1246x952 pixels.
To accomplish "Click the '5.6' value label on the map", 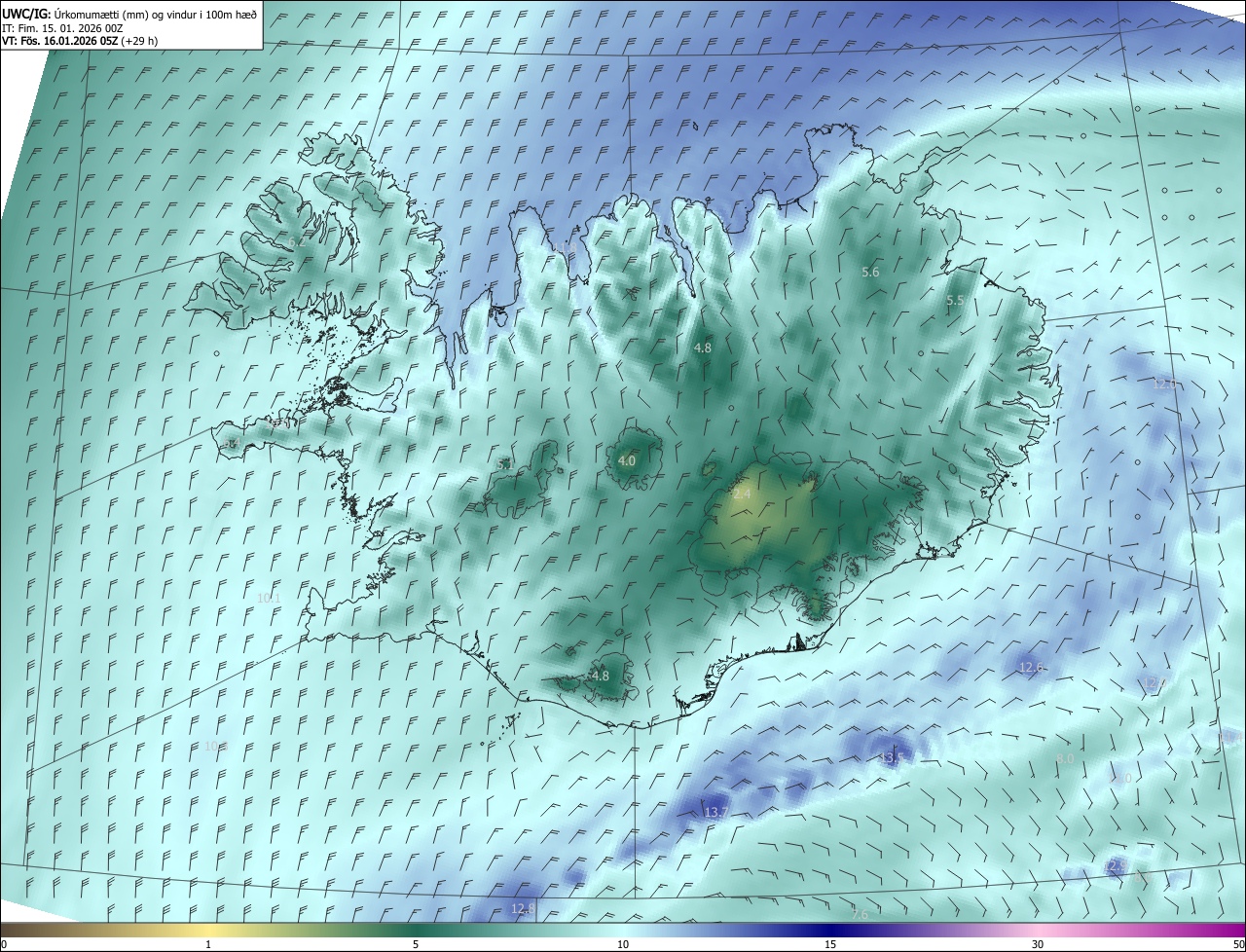I will 870,273.
